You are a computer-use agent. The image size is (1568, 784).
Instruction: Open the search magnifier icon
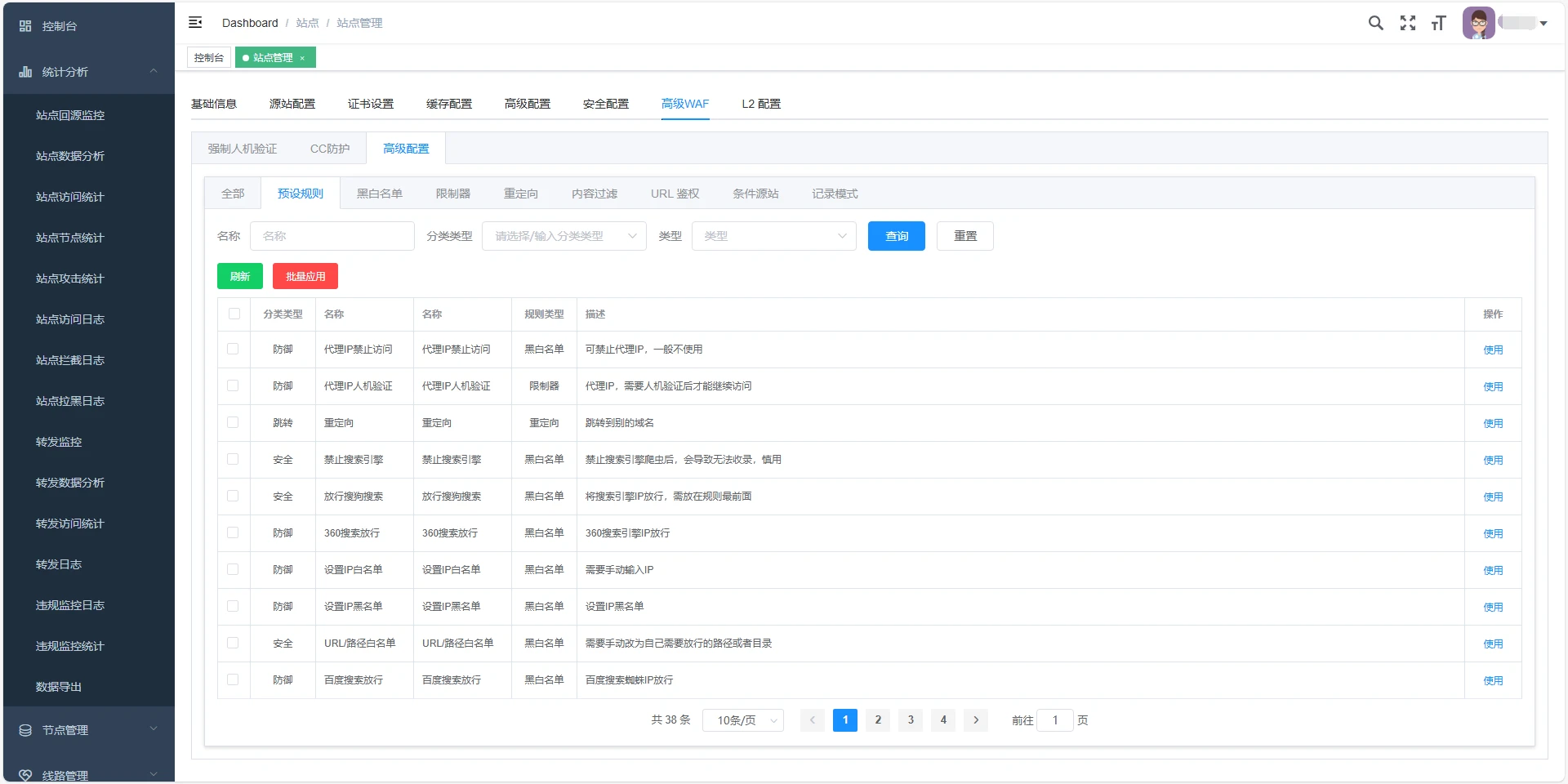coord(1375,23)
